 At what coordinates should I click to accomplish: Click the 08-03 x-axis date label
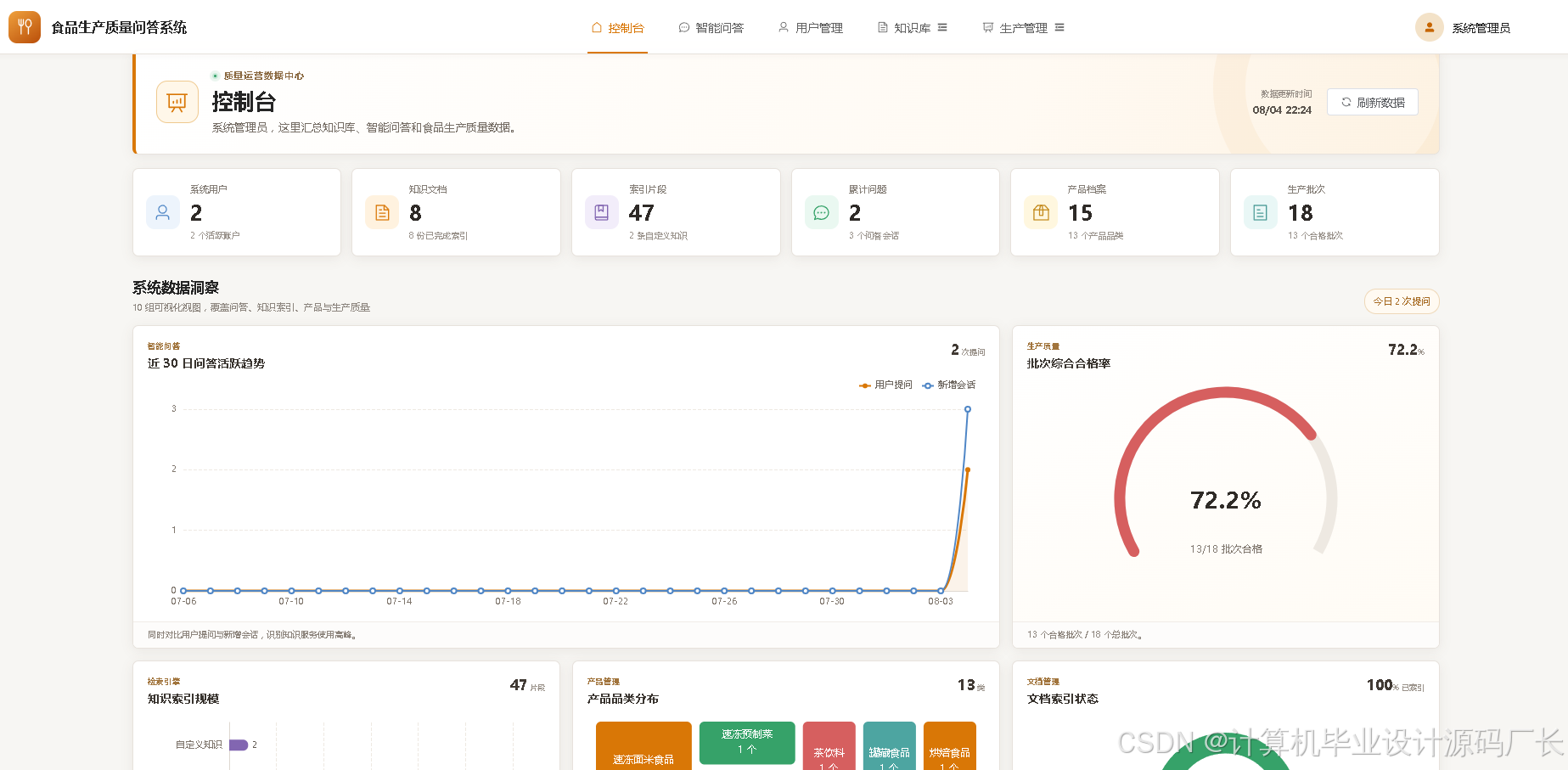[941, 601]
